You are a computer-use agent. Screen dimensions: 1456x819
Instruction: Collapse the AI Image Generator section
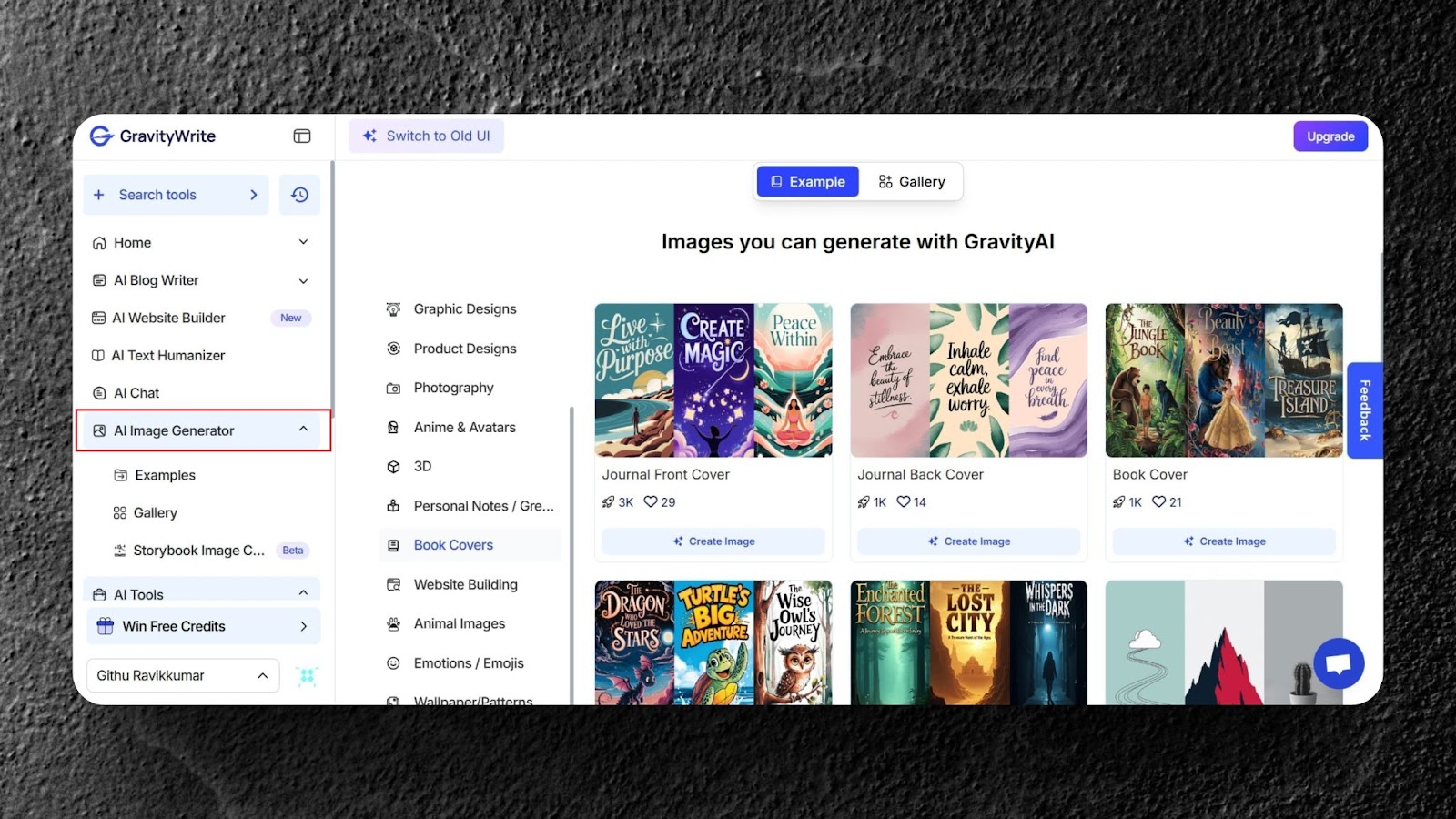point(303,430)
